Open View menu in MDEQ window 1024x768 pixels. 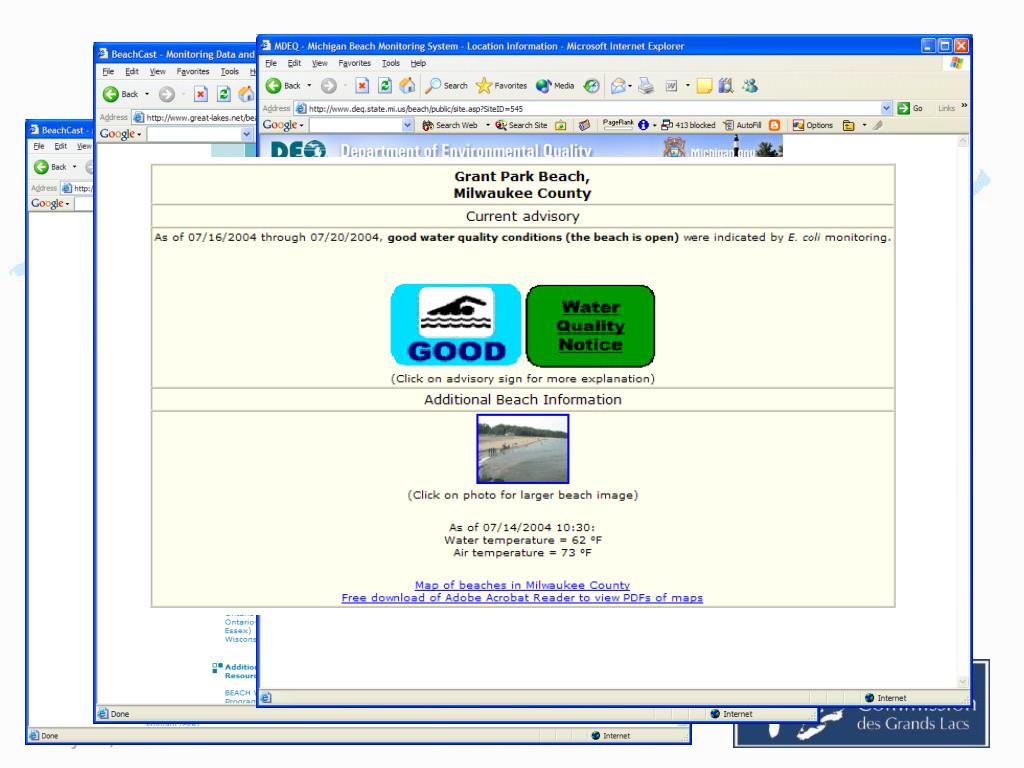pyautogui.click(x=319, y=63)
